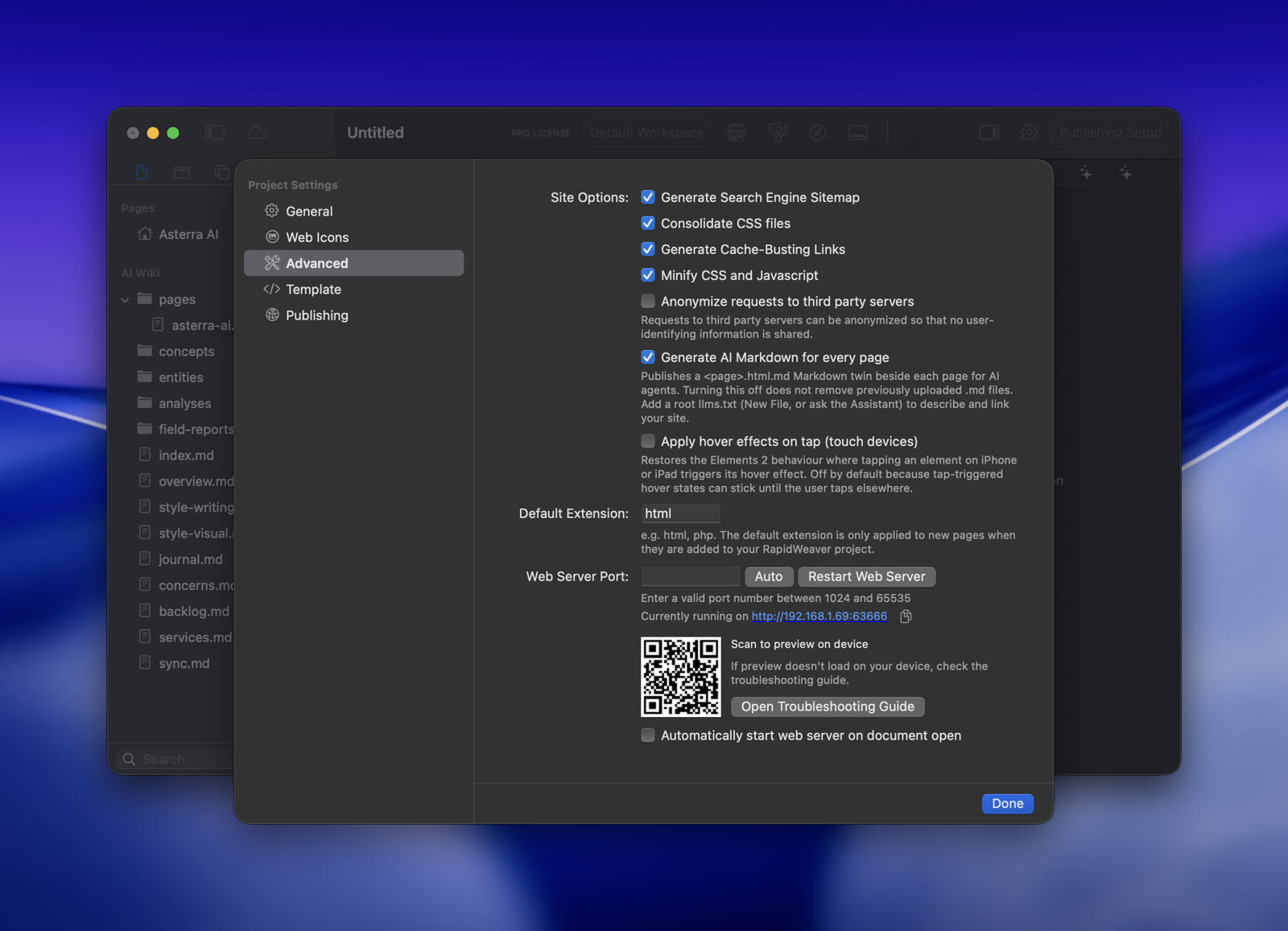Open the settings gear icon in toolbar
The image size is (1288, 931).
tap(1030, 133)
